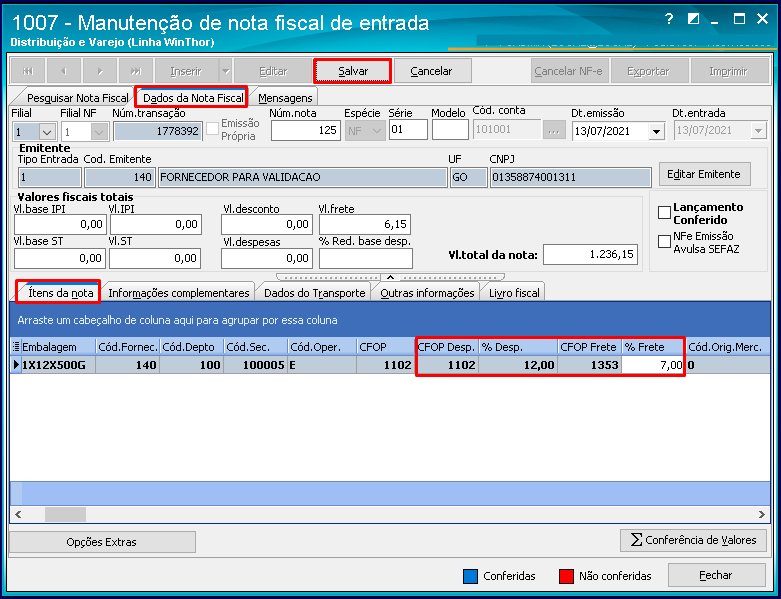Select the Dados da Nota Fiscal tab

[193, 98]
